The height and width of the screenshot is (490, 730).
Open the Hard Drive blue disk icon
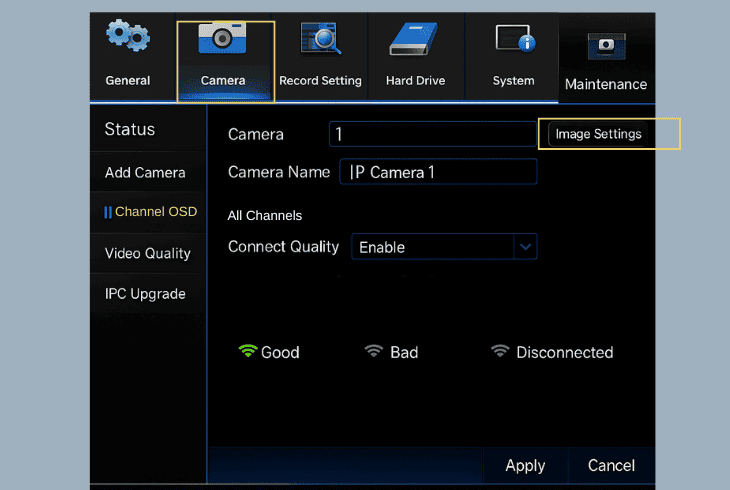414,39
